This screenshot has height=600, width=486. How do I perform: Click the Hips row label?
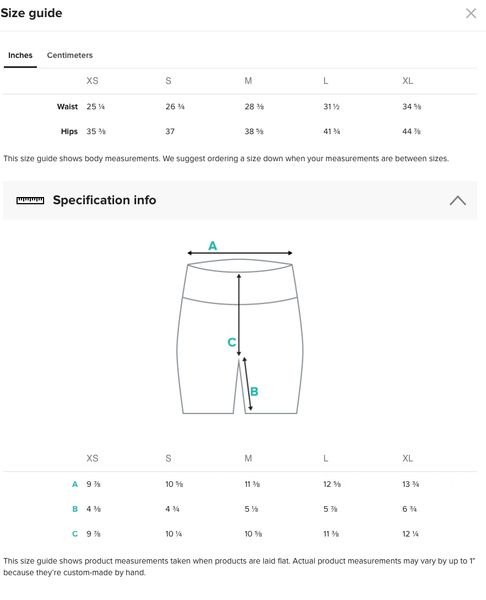point(69,132)
